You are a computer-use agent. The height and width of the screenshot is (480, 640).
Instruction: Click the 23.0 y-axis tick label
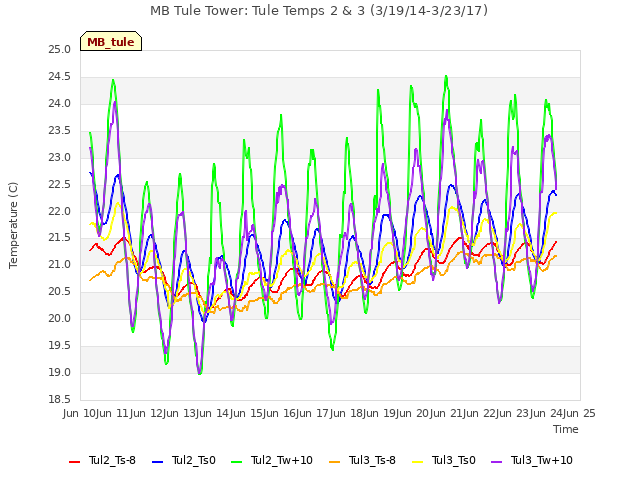tap(60, 158)
